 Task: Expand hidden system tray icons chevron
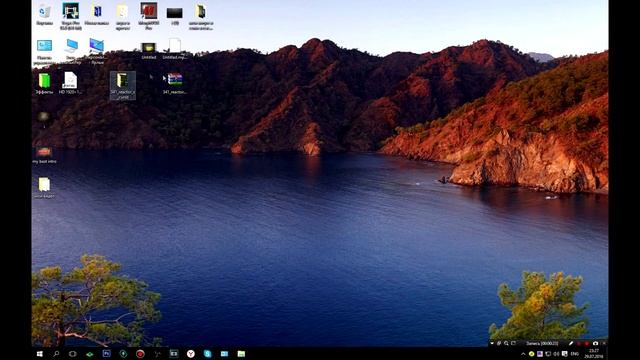tap(523, 354)
